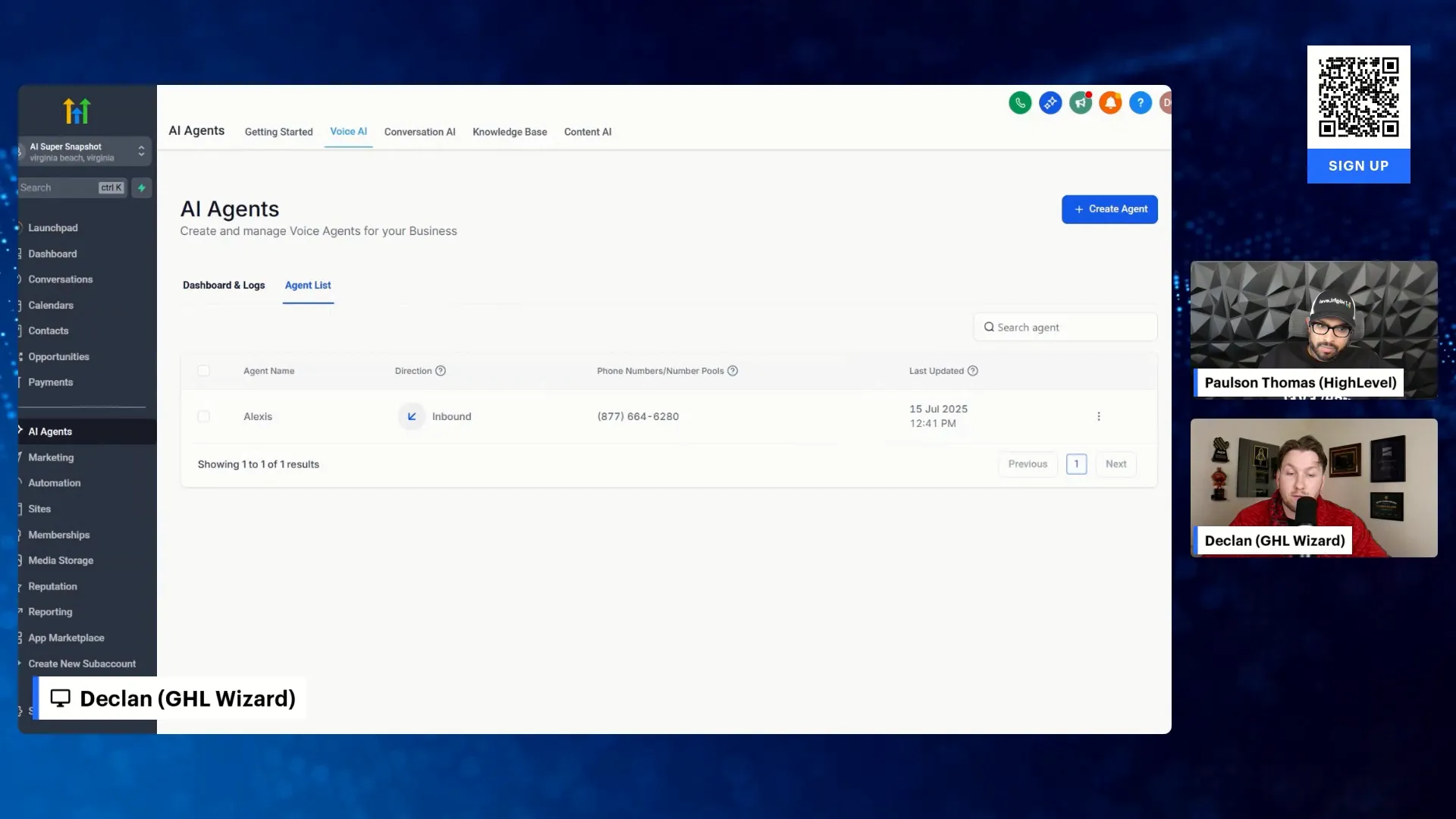The image size is (1456, 819).
Task: Open Contacts in the sidebar
Action: 49,331
